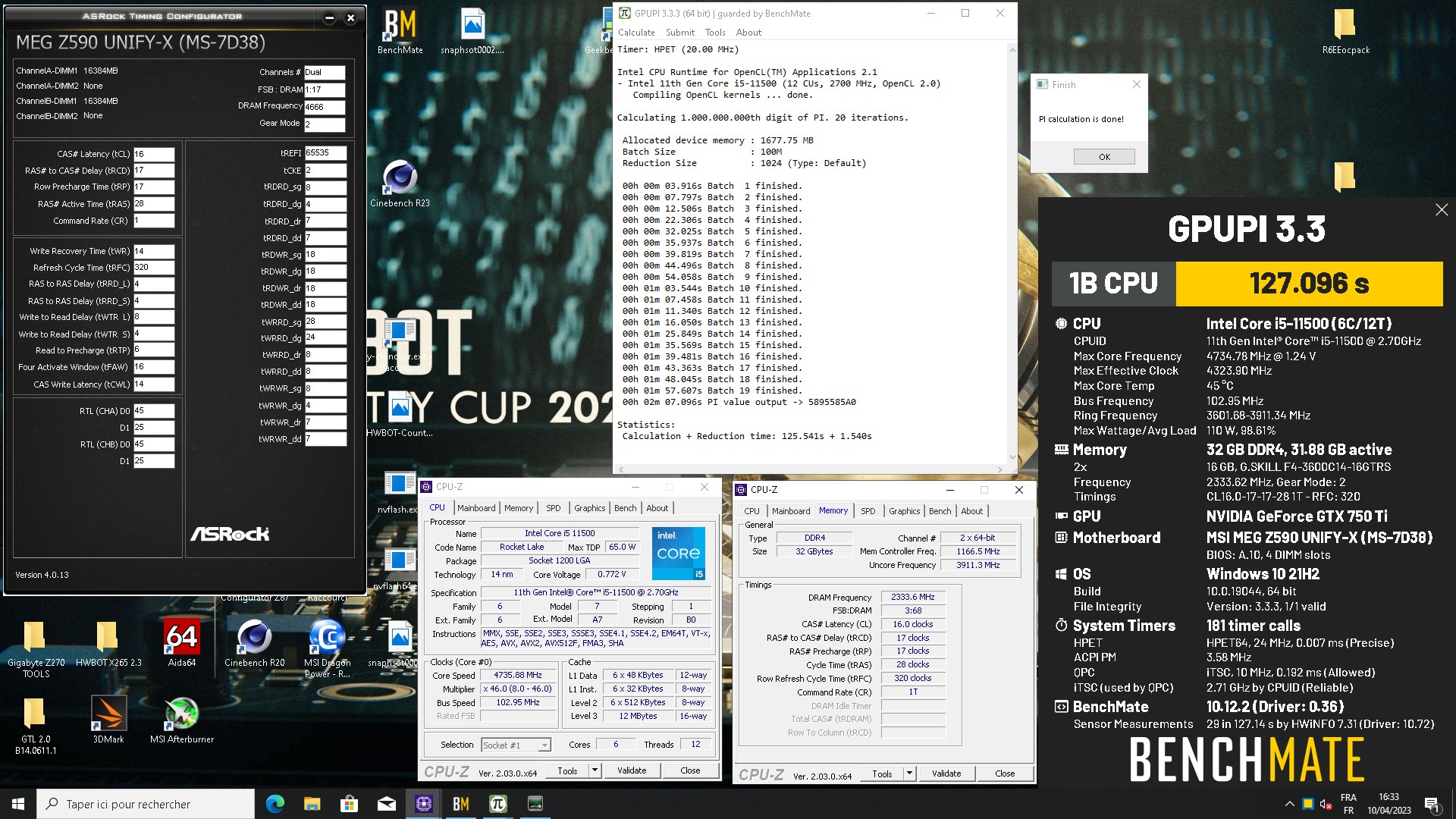Open the R6EEocpack folder

click(x=1345, y=32)
